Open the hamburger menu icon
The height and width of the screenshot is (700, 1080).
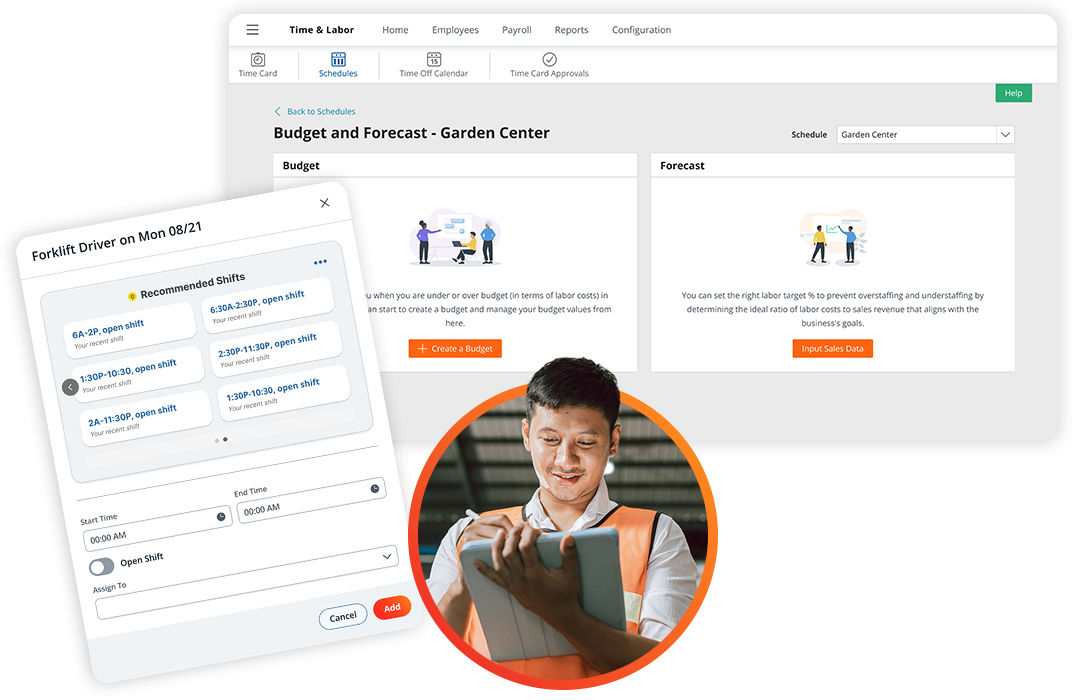252,30
